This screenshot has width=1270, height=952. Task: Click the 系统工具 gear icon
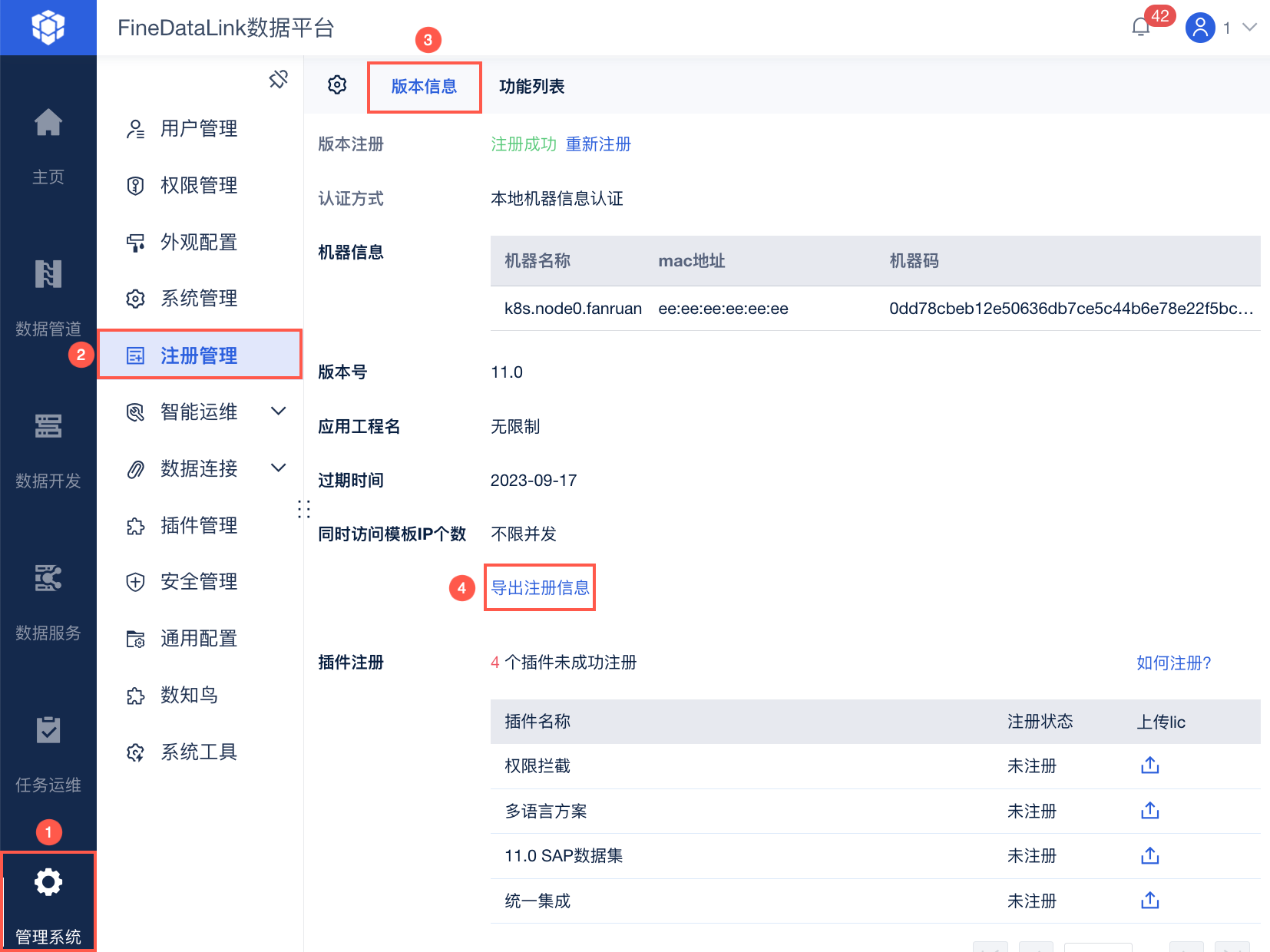pyautogui.click(x=135, y=752)
